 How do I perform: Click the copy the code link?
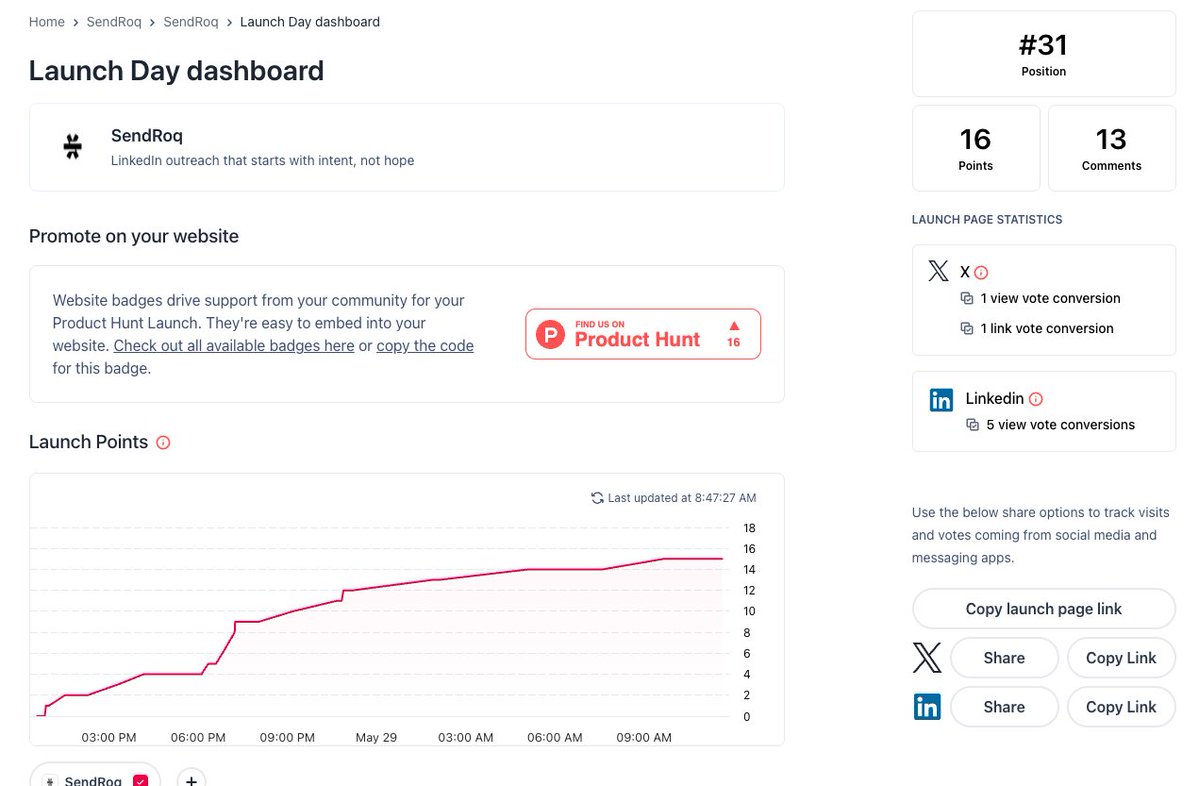425,346
